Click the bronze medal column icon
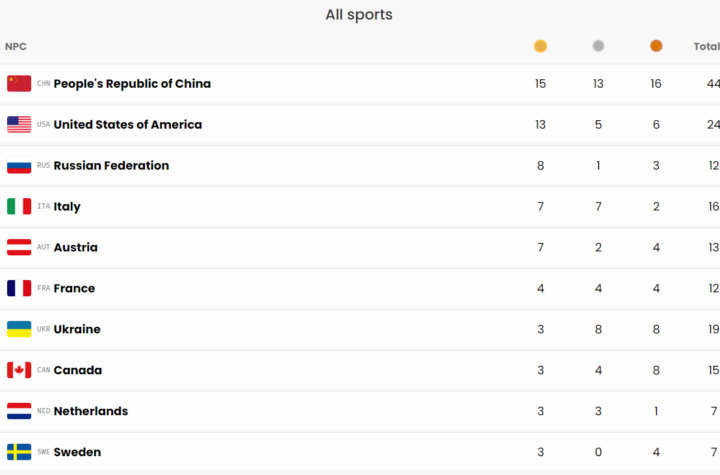This screenshot has height=475, width=720. point(656,46)
